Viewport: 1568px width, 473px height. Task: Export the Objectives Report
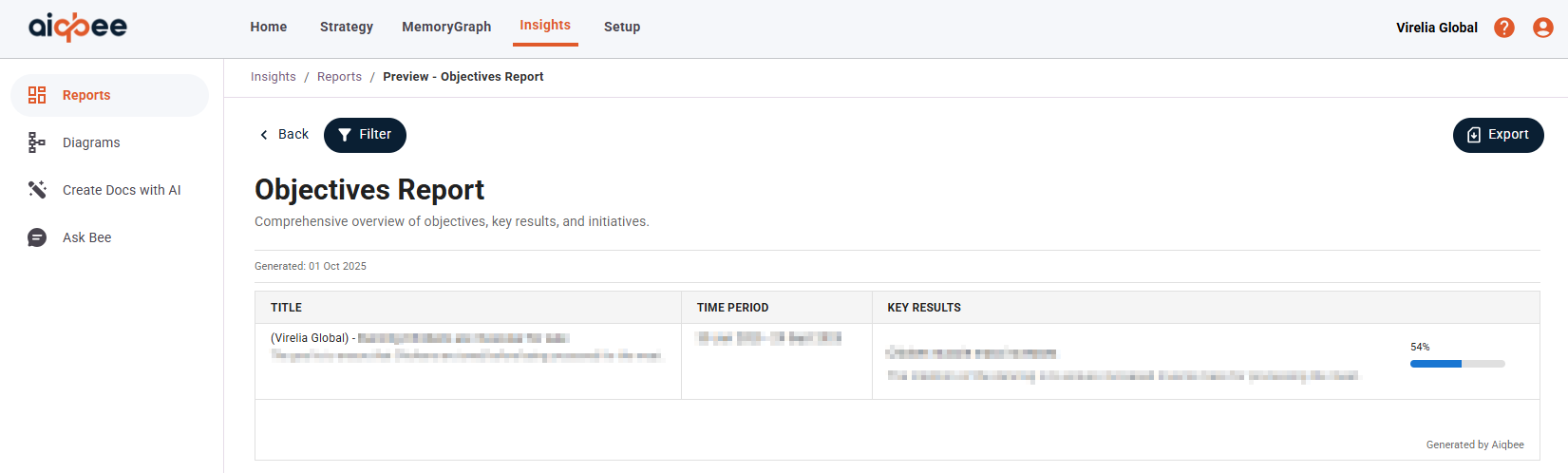1498,135
